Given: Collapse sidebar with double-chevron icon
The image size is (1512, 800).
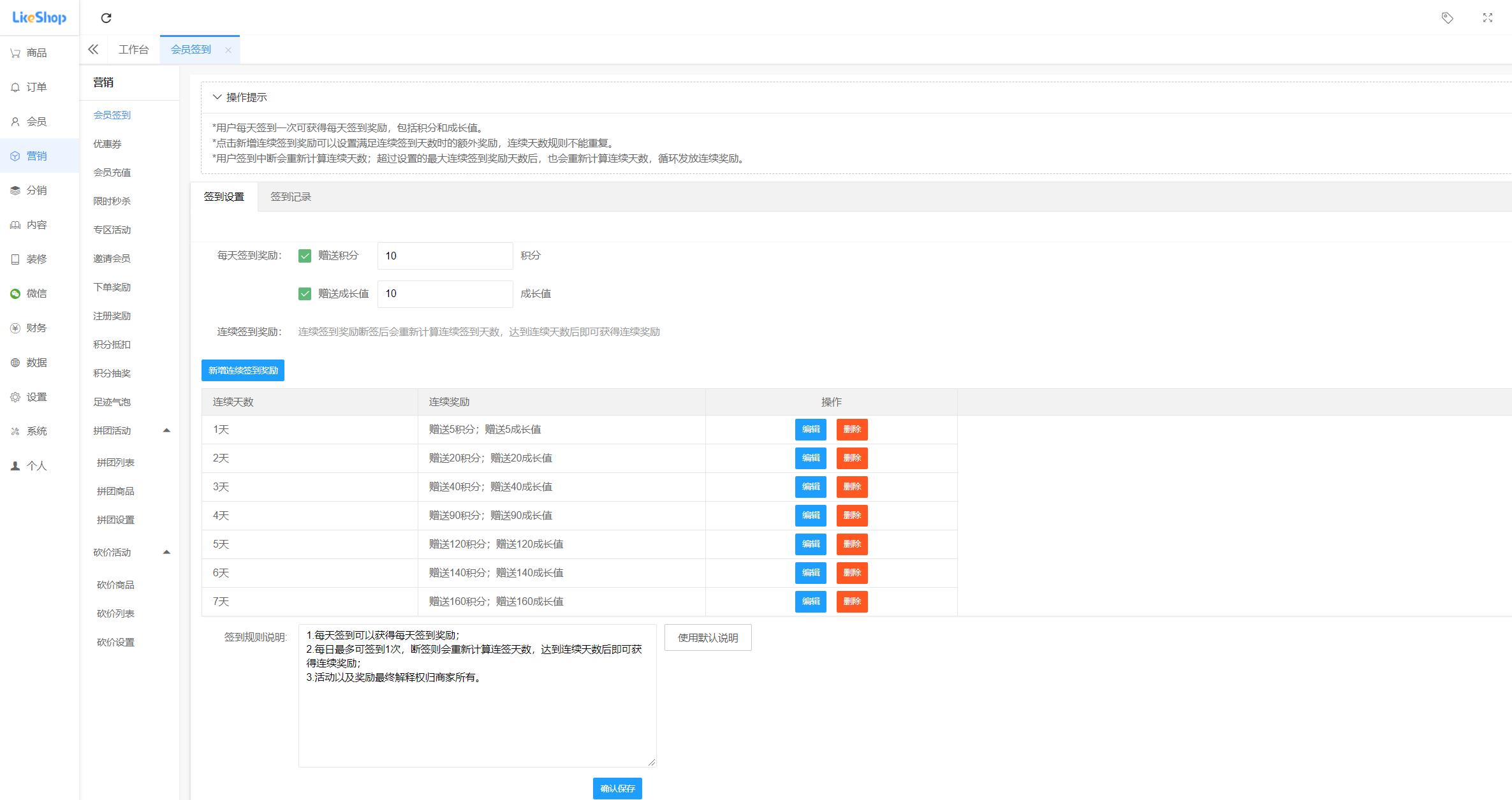Looking at the screenshot, I should point(93,49).
